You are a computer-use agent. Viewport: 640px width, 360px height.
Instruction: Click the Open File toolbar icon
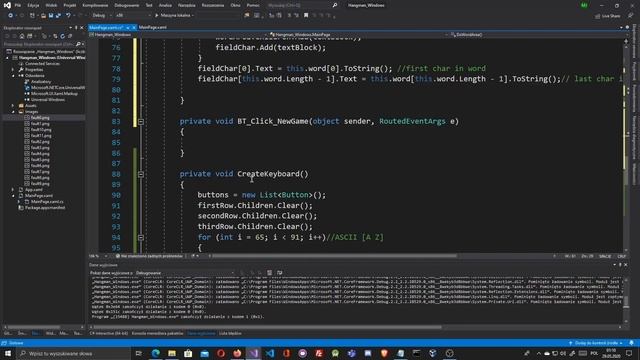point(43,16)
